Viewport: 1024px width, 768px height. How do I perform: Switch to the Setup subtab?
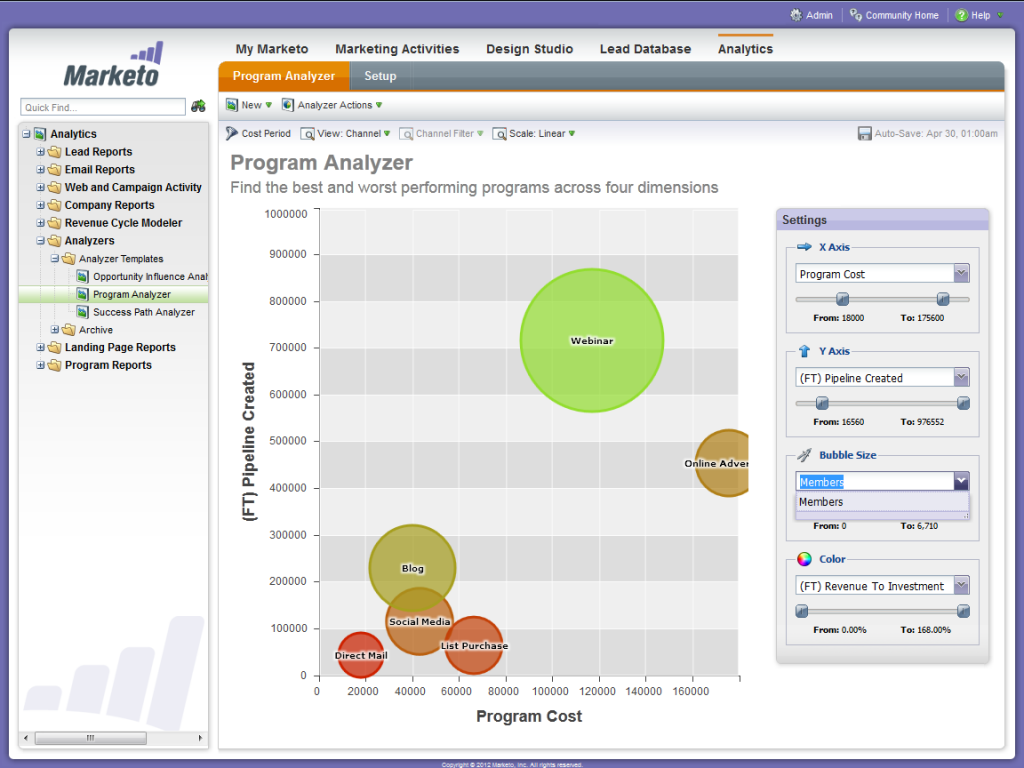[x=380, y=76]
